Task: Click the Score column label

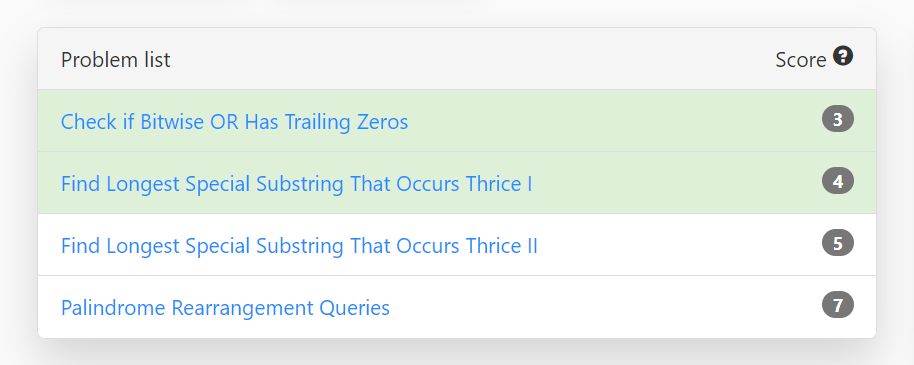Action: coord(800,59)
